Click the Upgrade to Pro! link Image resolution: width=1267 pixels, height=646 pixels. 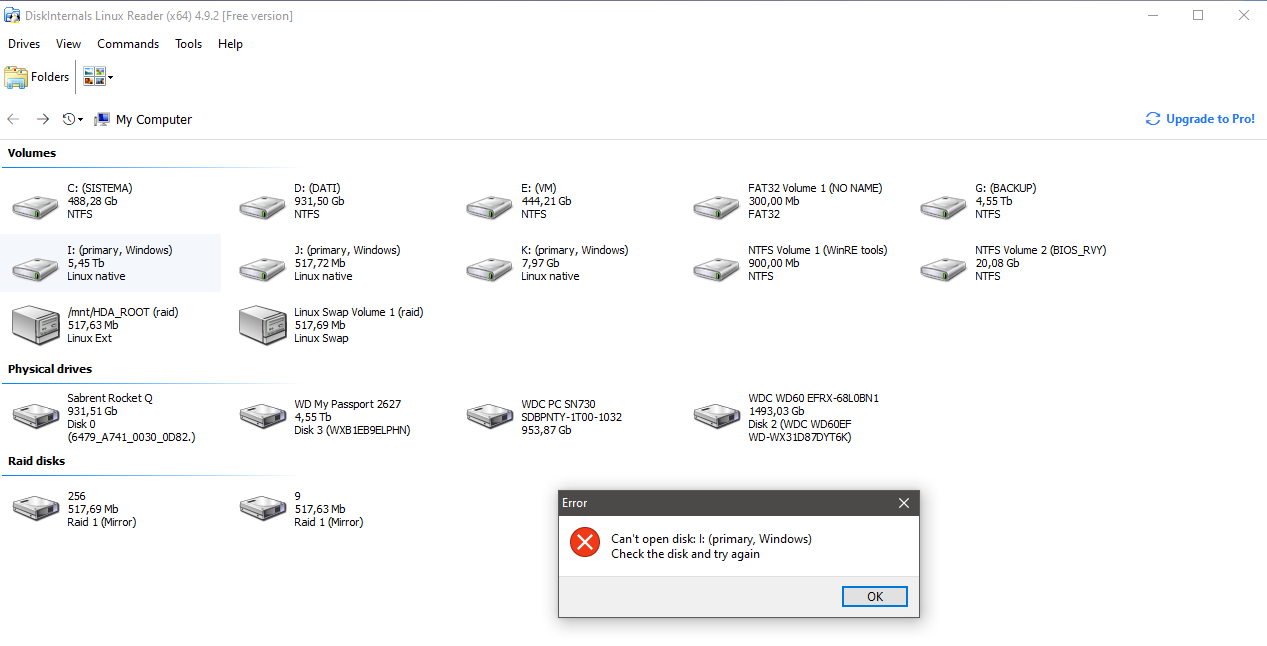coord(1200,119)
